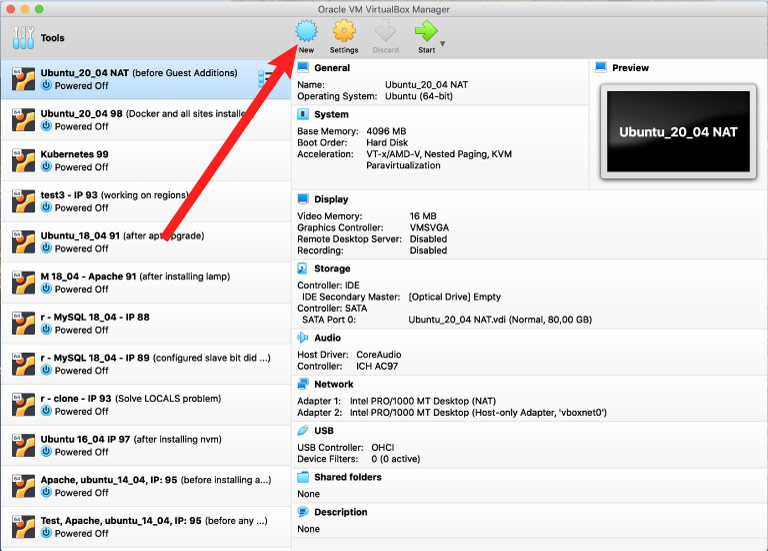Select the Ubuntu_20_04 NAT machine entry
768x551 pixels.
coord(146,79)
